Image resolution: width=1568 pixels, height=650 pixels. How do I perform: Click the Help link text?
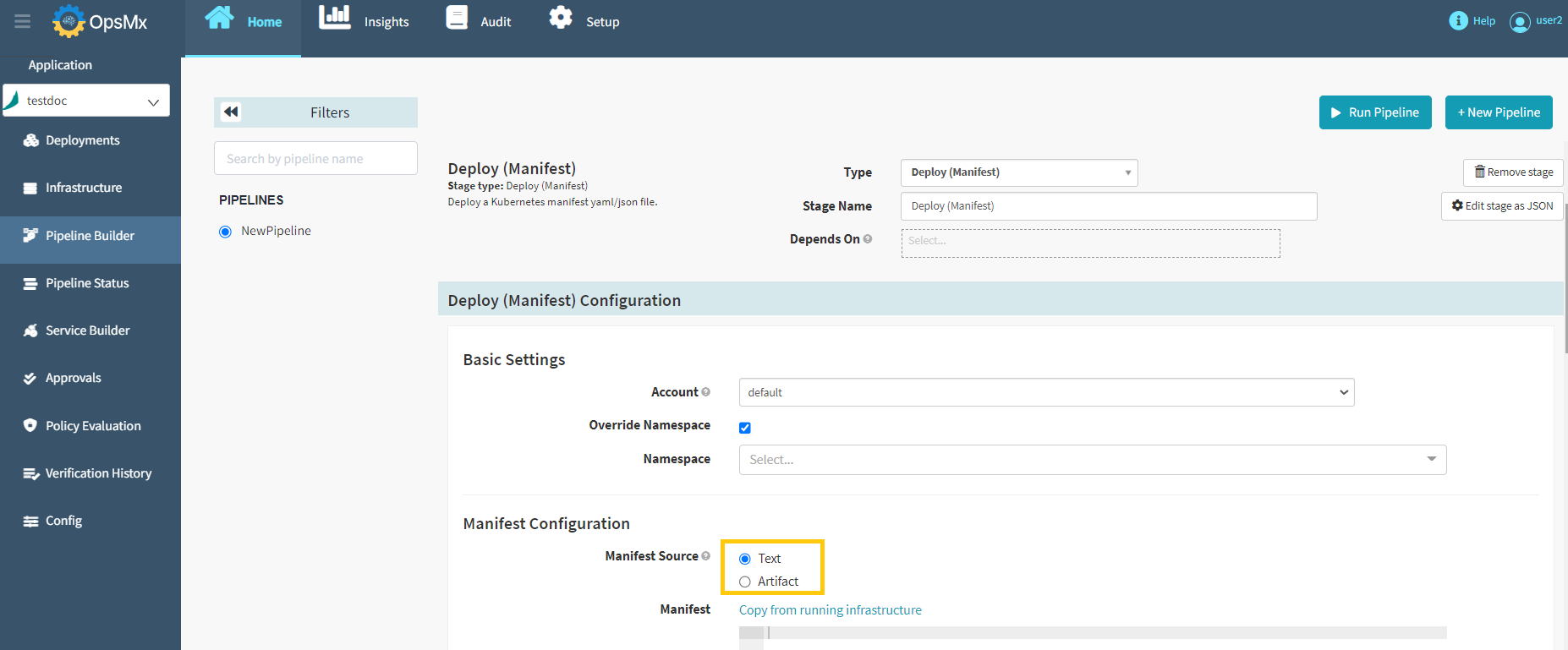1484,21
